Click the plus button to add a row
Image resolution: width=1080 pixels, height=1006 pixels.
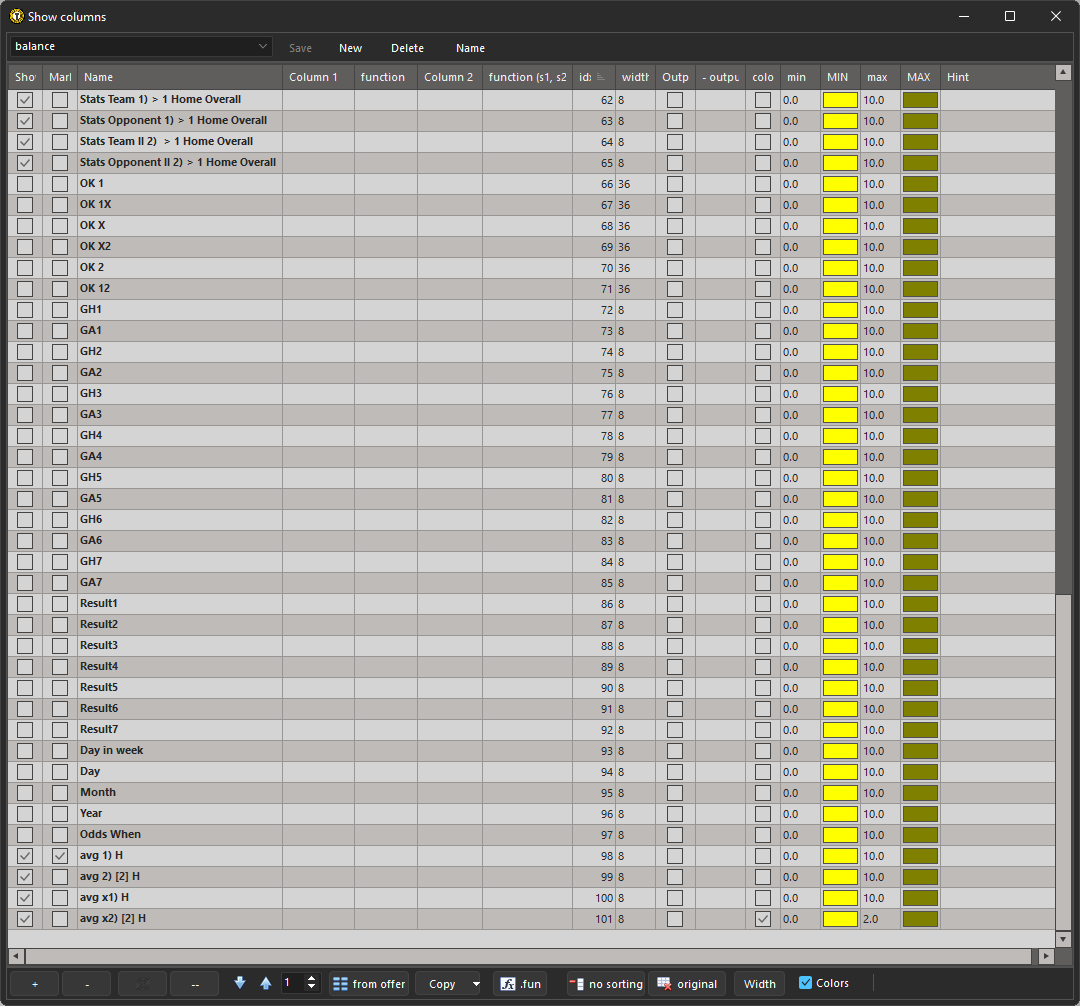34,984
